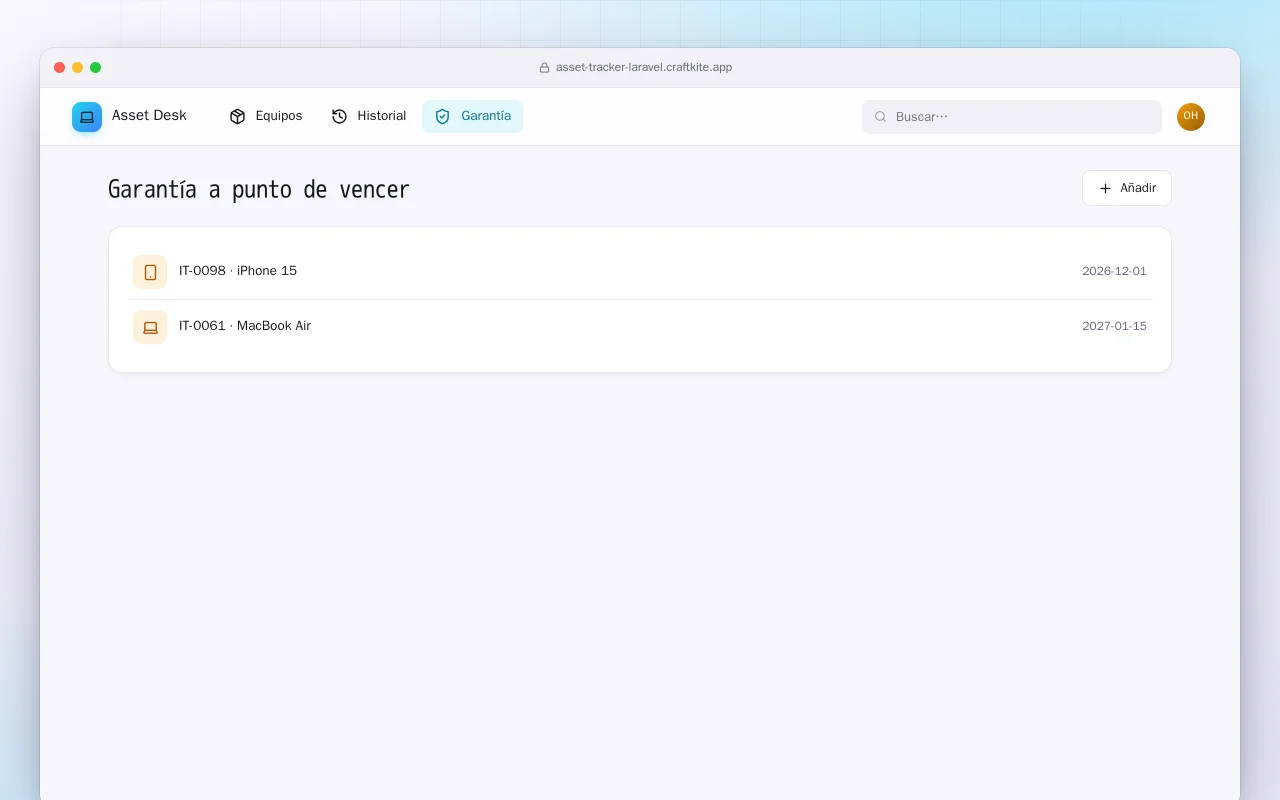Open the OH user avatar
Image resolution: width=1280 pixels, height=800 pixels.
1191,117
